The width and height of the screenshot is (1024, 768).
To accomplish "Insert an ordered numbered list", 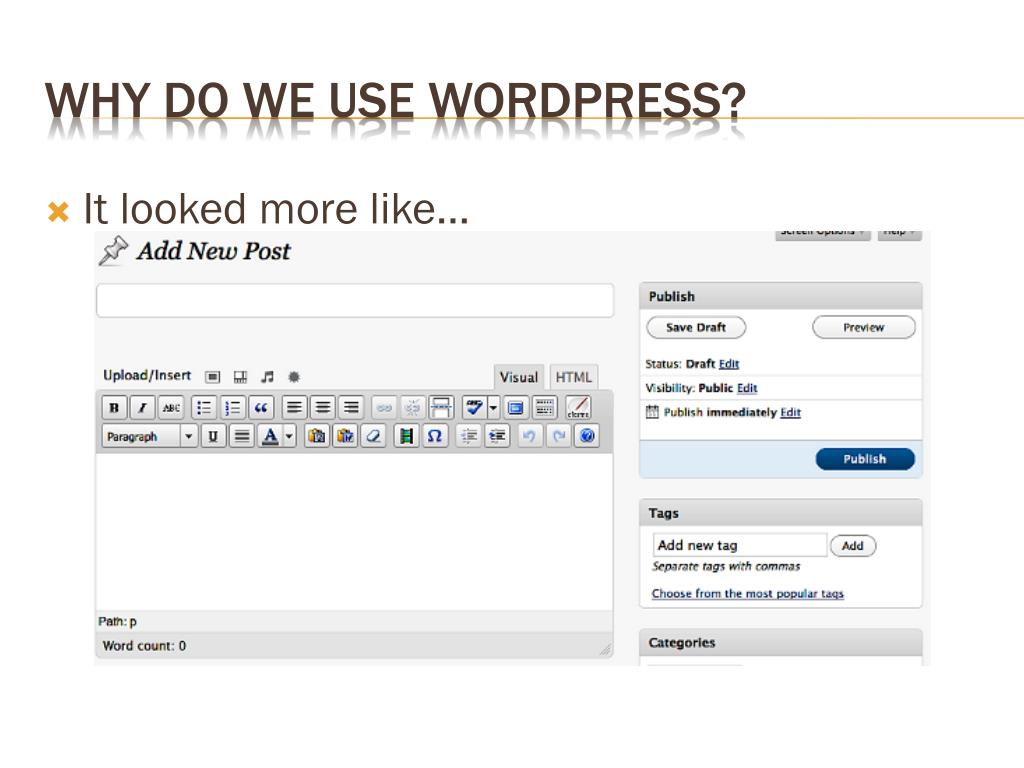I will [232, 408].
